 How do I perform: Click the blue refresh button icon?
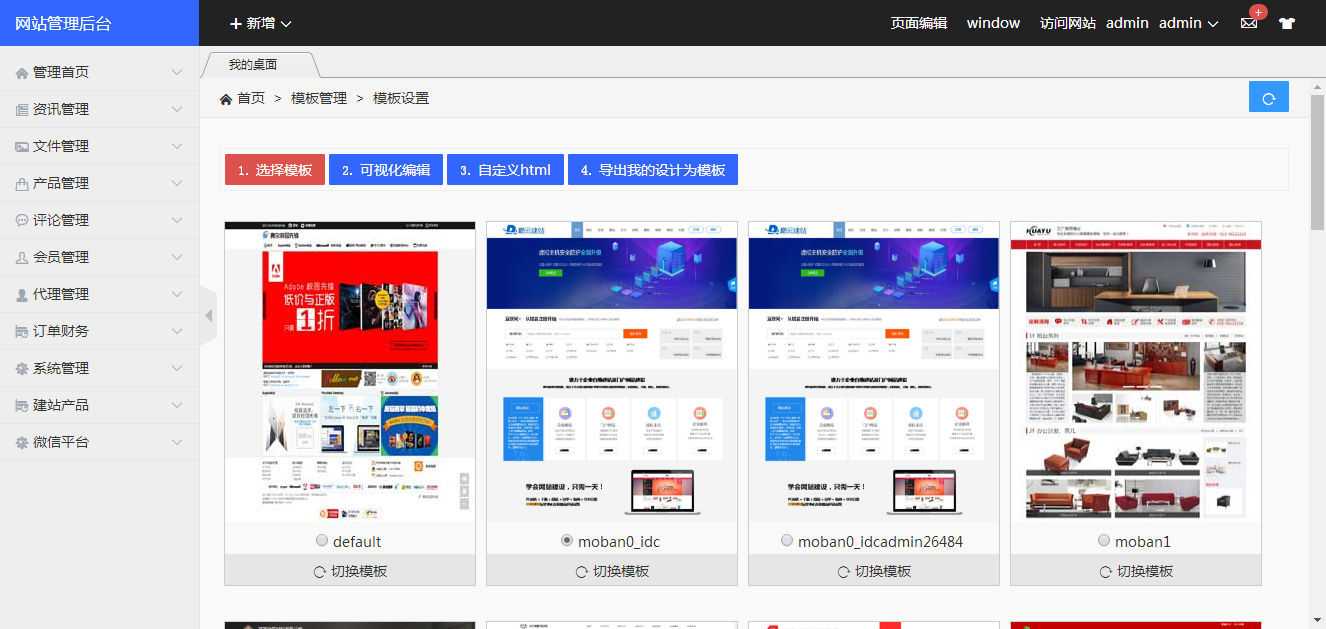click(x=1268, y=97)
